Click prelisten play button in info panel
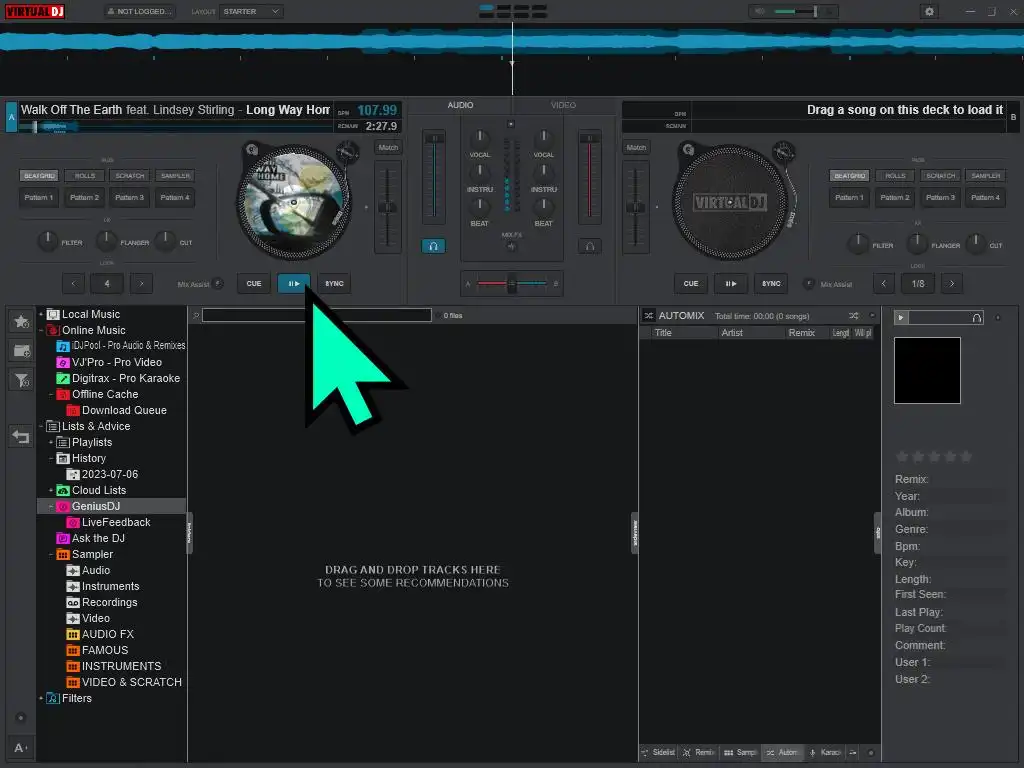 coord(901,317)
